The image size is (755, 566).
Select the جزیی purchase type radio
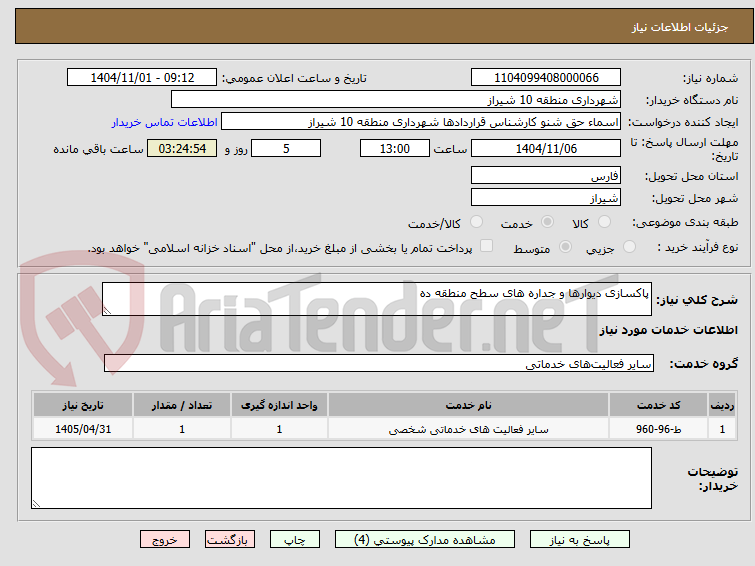point(629,247)
